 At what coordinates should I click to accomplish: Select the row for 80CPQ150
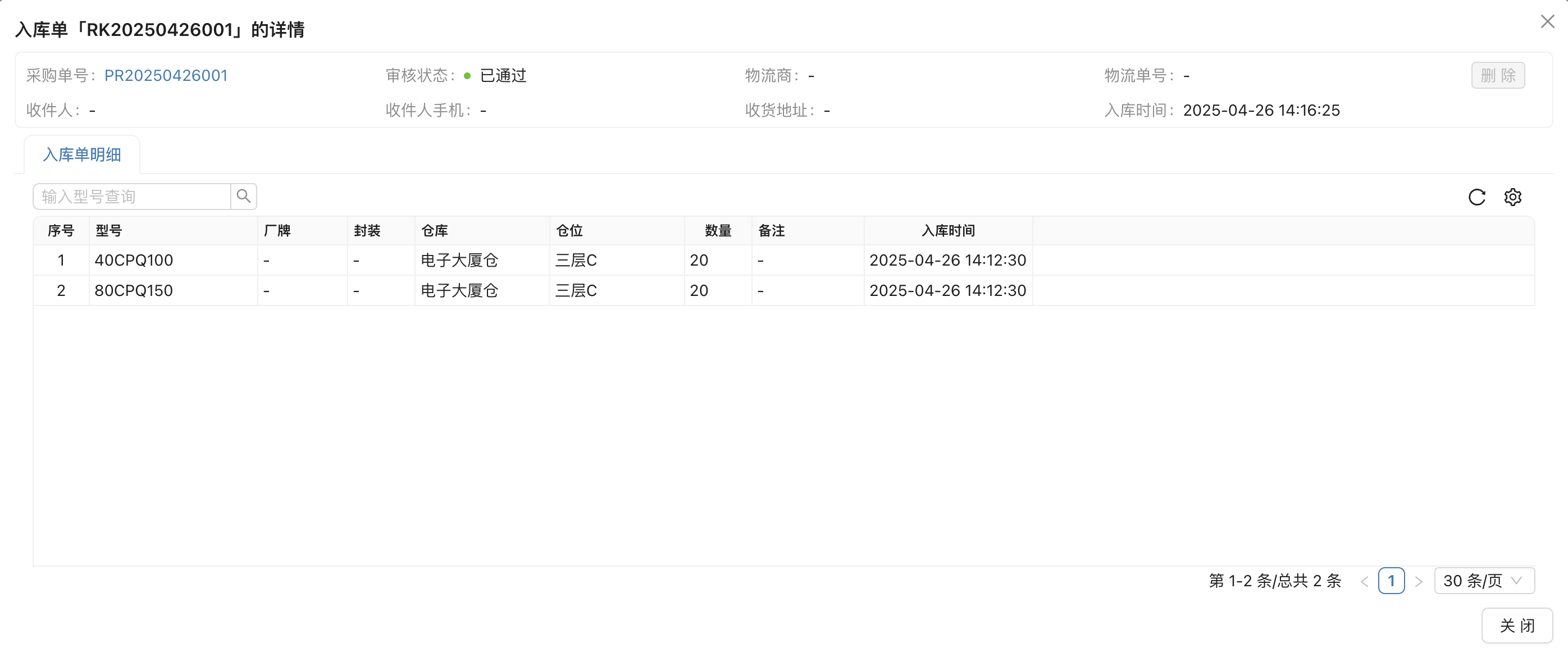click(x=133, y=290)
